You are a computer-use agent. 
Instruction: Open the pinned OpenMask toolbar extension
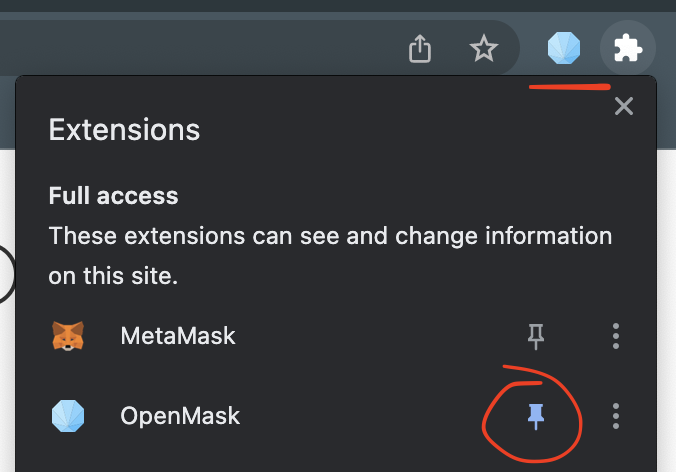tap(564, 48)
